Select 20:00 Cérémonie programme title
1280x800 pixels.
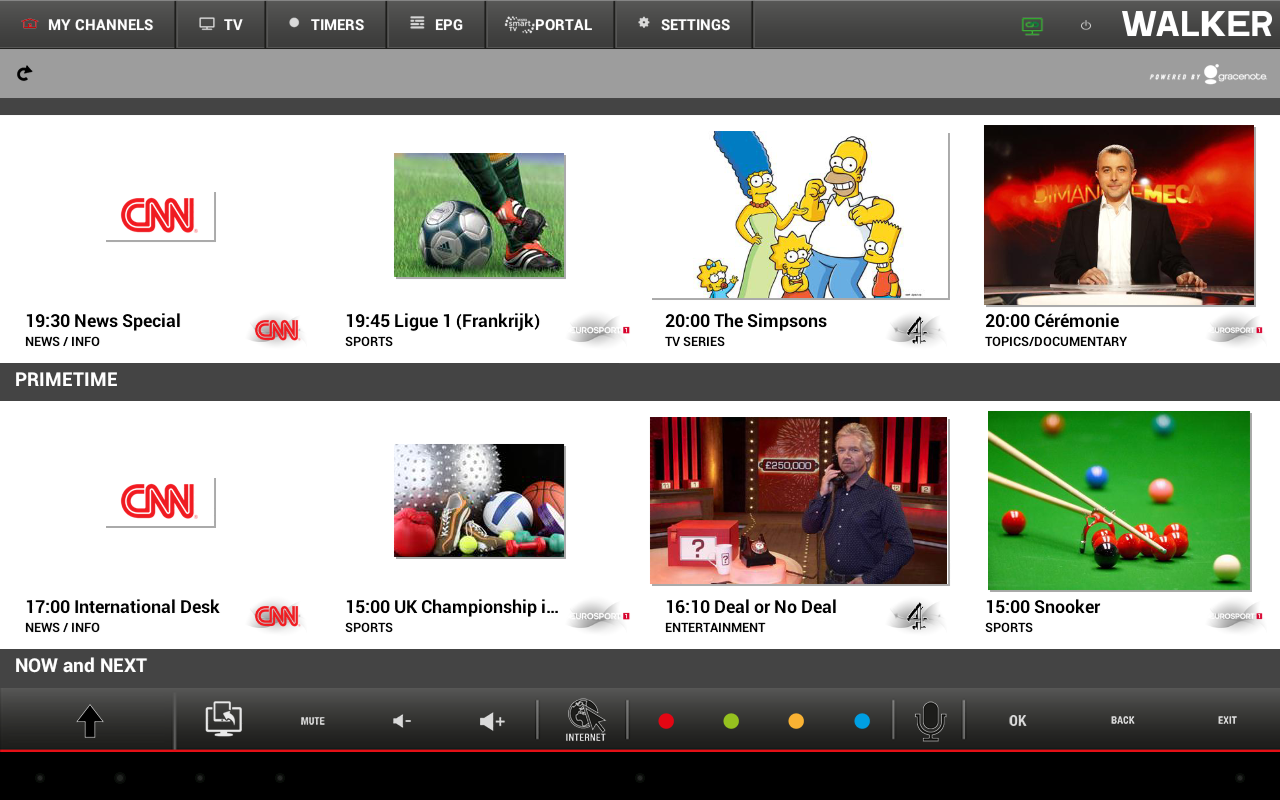[1052, 321]
